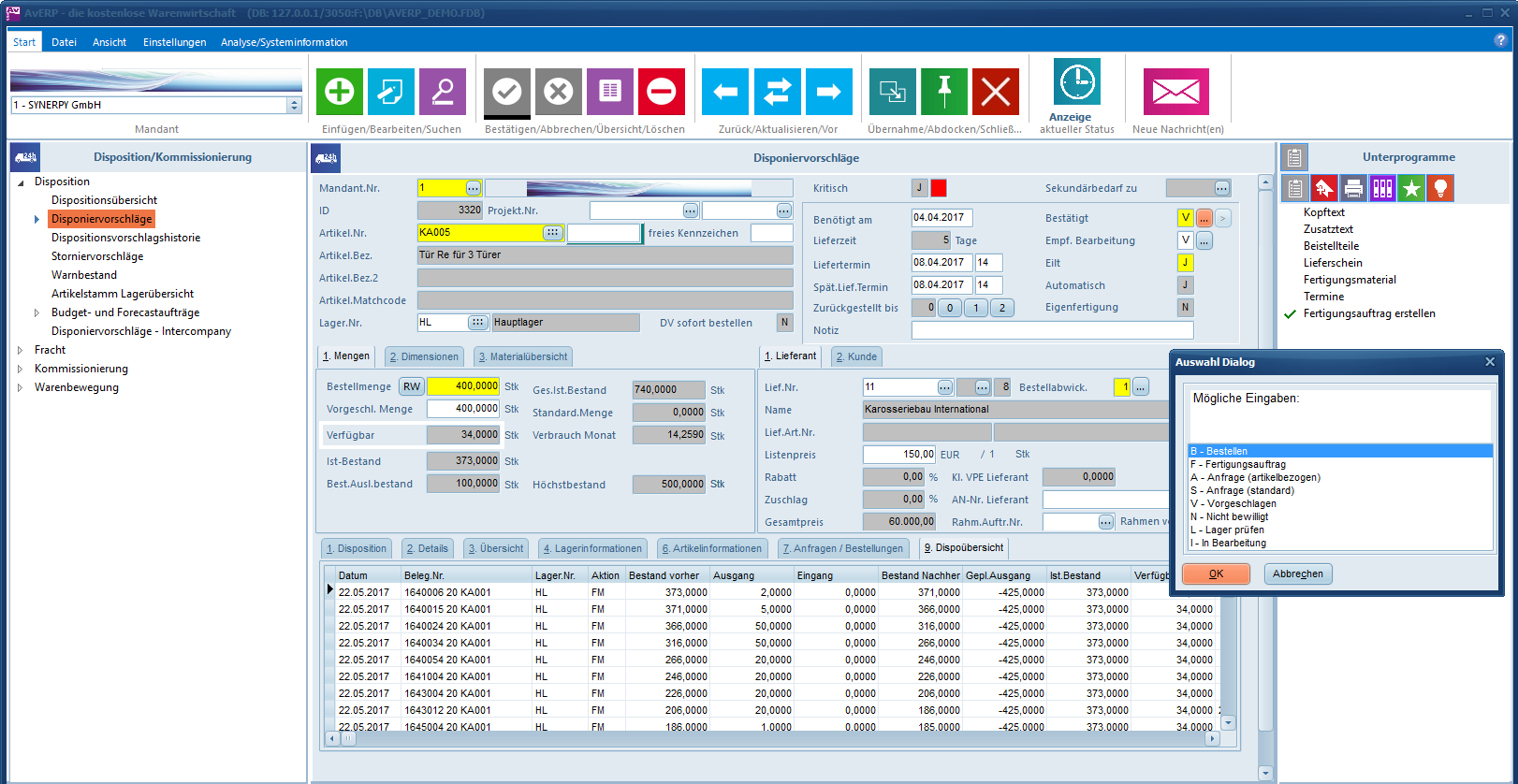Viewport: 1518px width, 784px height.
Task: Click the green Abdocken pin icon
Action: tap(944, 92)
